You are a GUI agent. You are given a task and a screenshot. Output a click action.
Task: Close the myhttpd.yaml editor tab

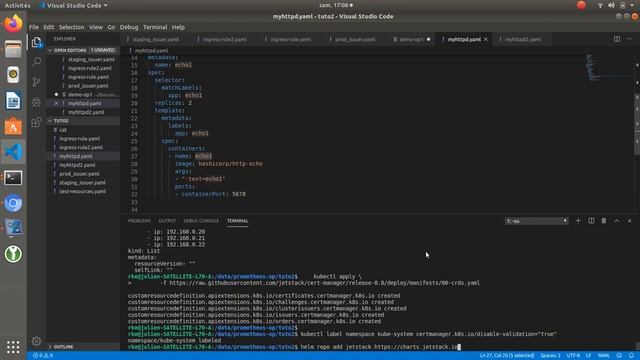[x=486, y=40]
